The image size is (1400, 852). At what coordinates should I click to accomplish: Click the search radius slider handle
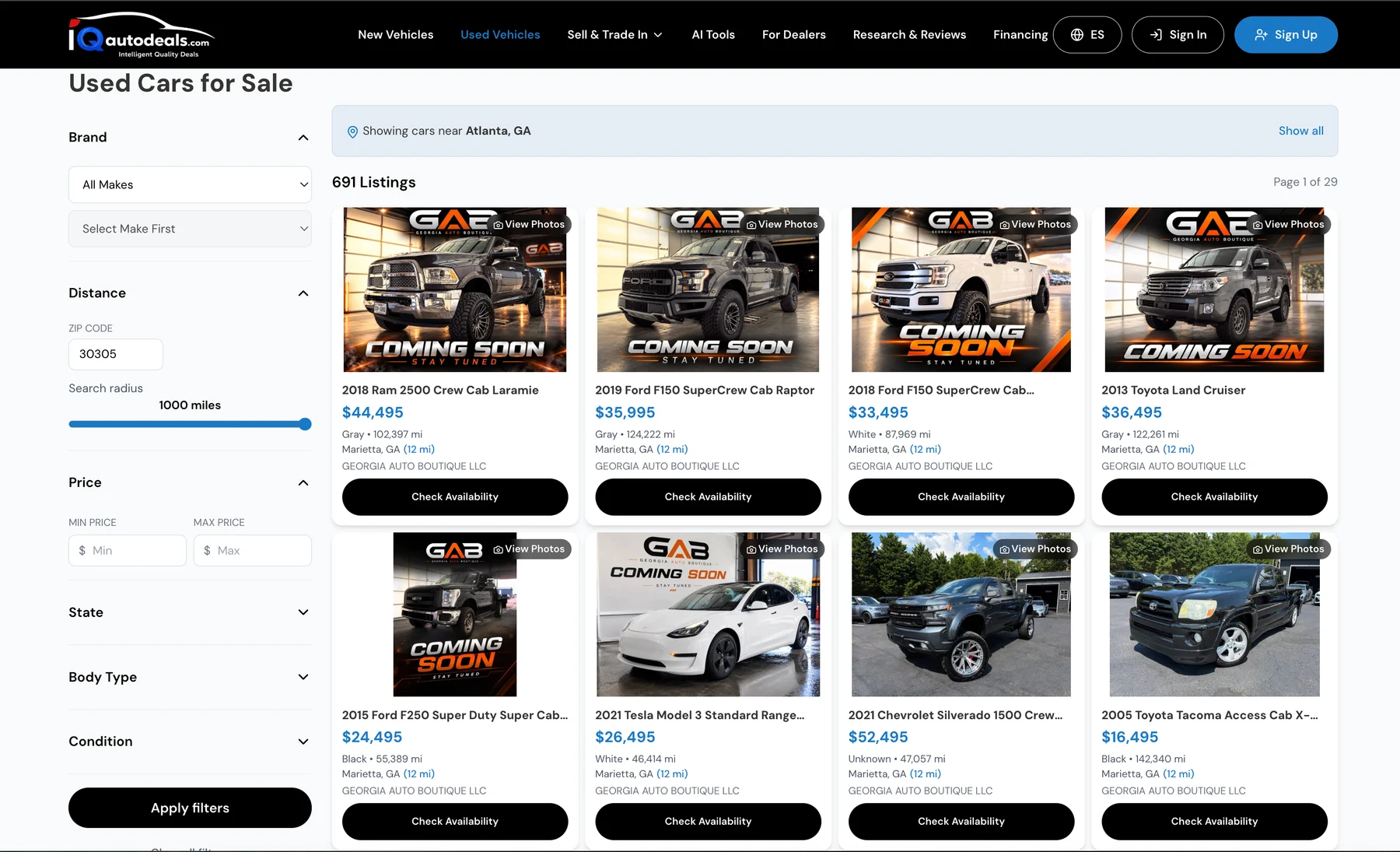coord(305,424)
